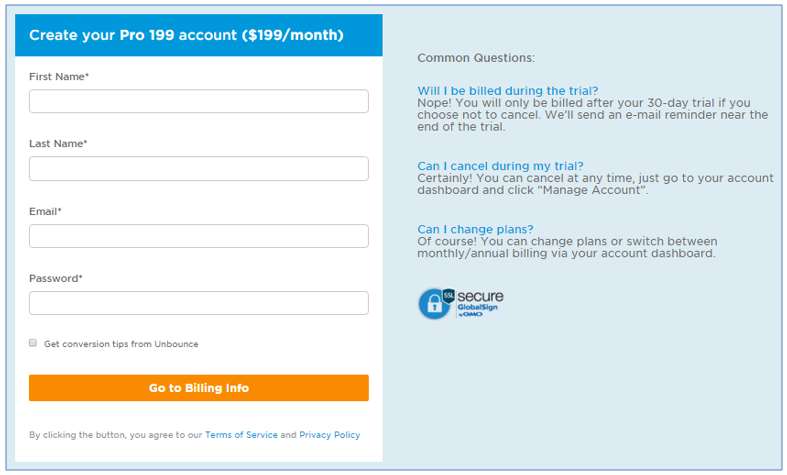Select the Password input box
787x475 pixels.
198,303
